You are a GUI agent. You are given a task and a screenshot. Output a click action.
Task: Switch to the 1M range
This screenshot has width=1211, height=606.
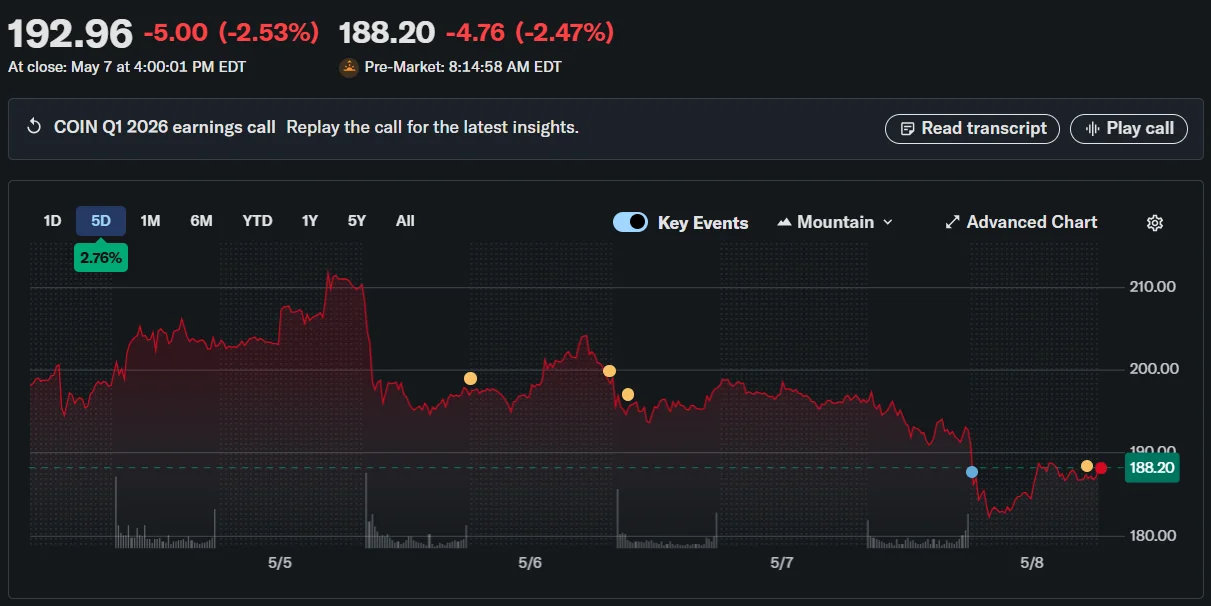point(150,221)
